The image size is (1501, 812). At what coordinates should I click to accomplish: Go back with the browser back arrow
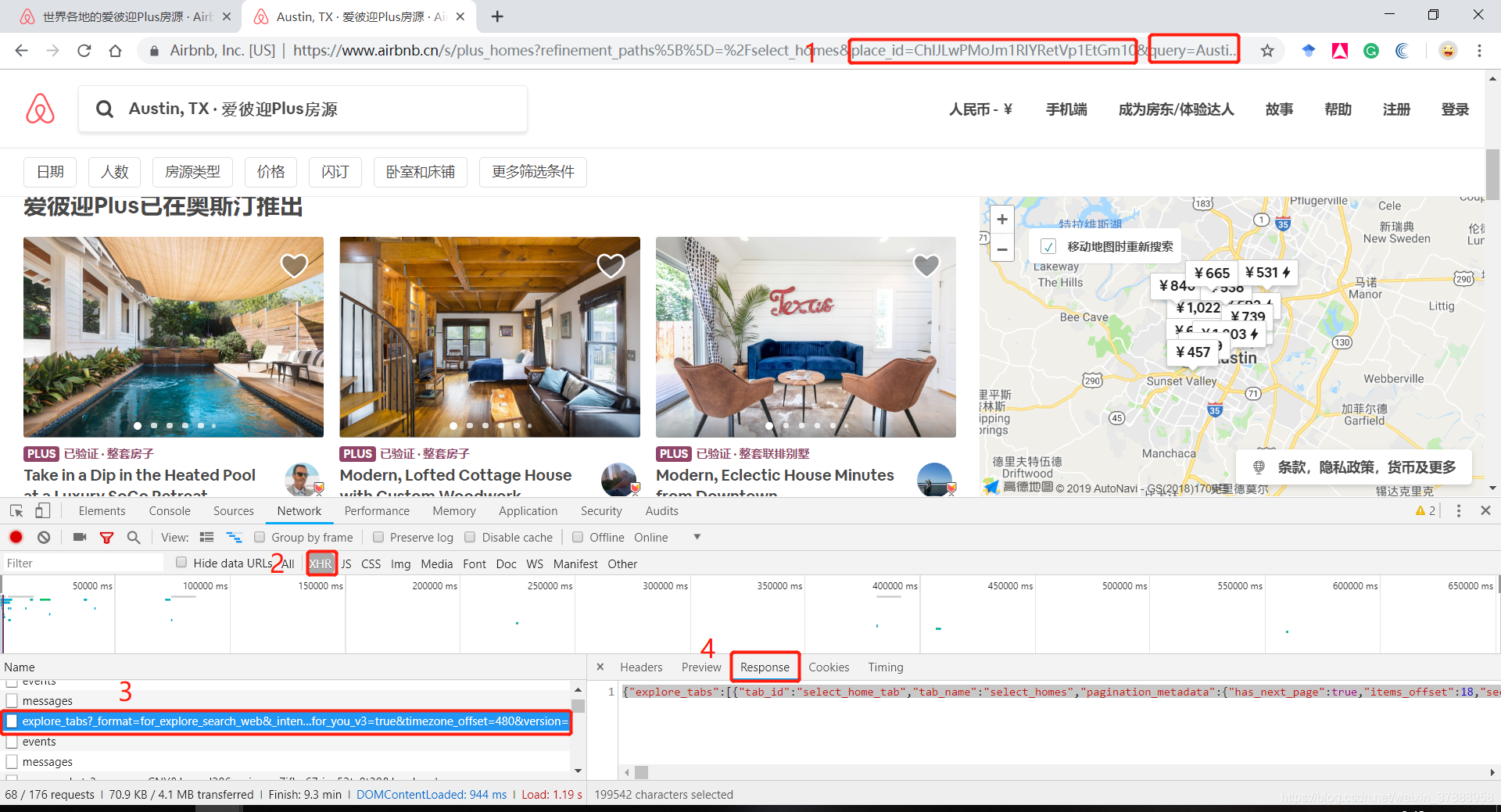pyautogui.click(x=21, y=51)
